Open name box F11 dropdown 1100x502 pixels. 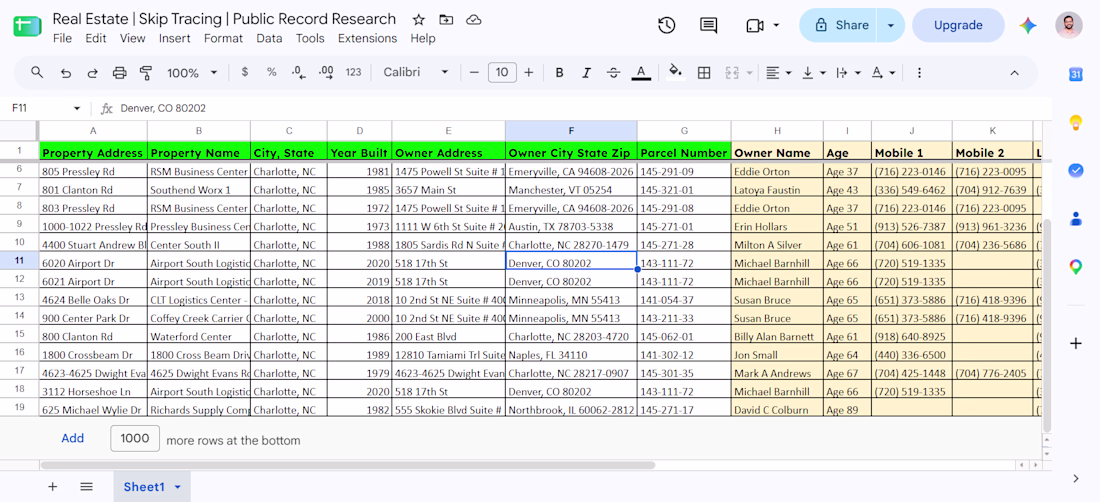tap(76, 108)
